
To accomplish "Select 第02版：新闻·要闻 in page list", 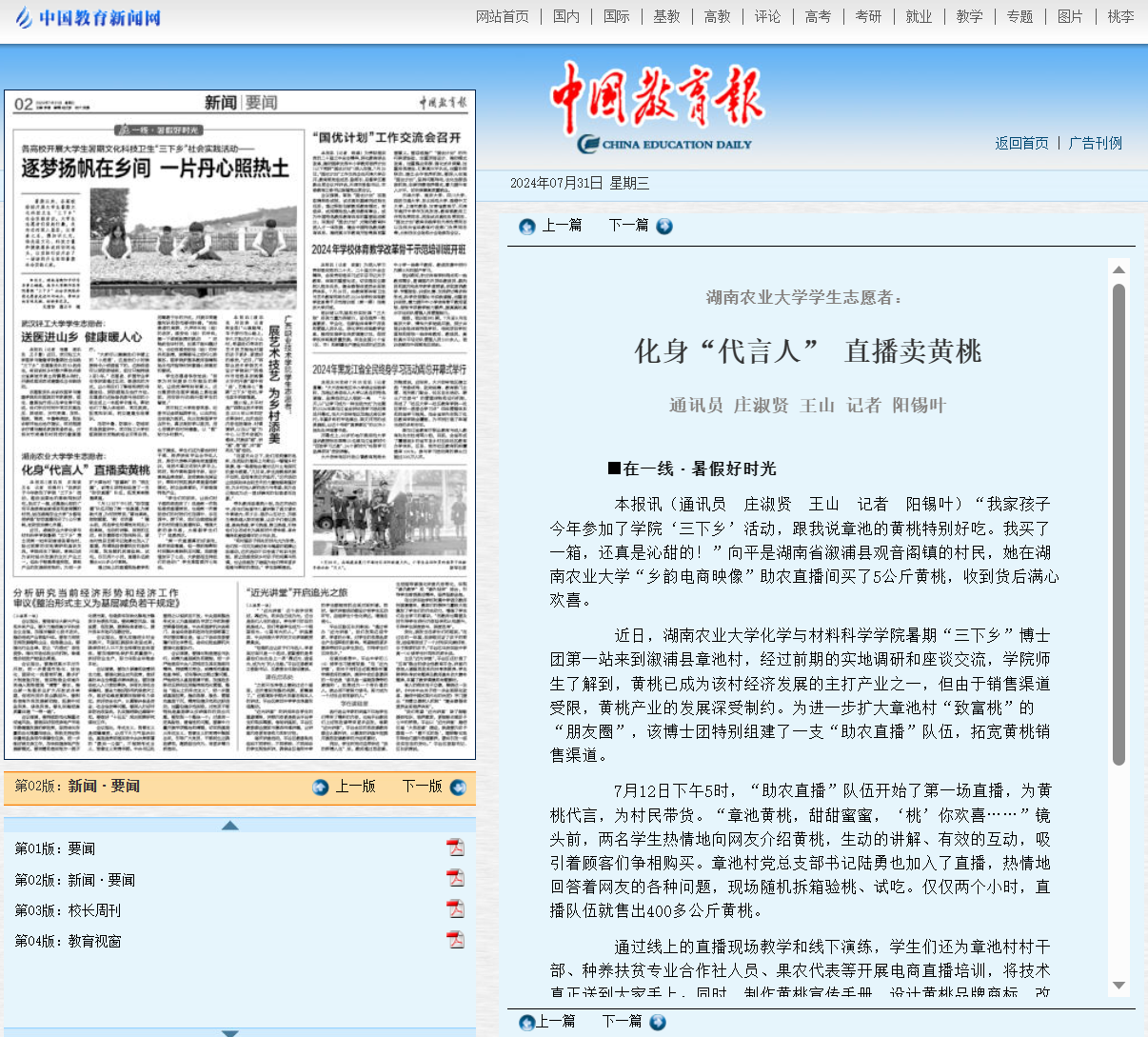I will 75,880.
